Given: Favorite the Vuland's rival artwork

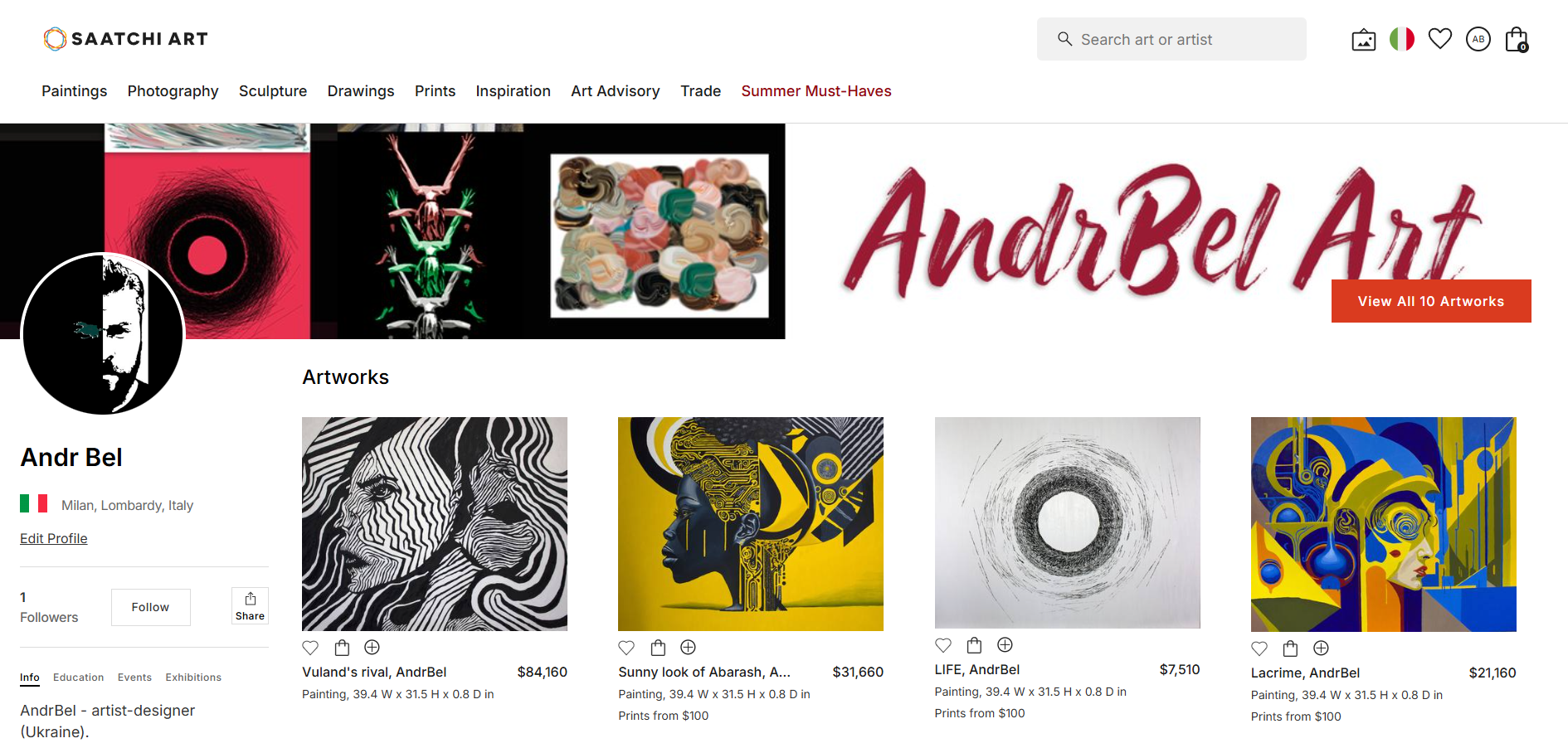Looking at the screenshot, I should pyautogui.click(x=310, y=648).
